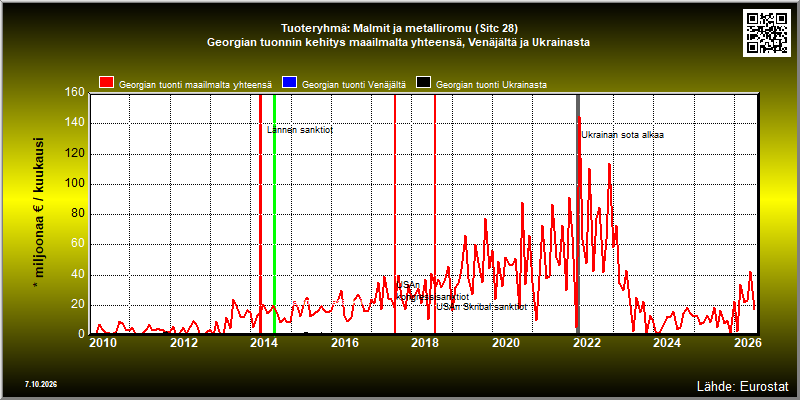Click the 2016 x-axis year label
Image resolution: width=800 pixels, height=400 pixels.
pos(344,343)
